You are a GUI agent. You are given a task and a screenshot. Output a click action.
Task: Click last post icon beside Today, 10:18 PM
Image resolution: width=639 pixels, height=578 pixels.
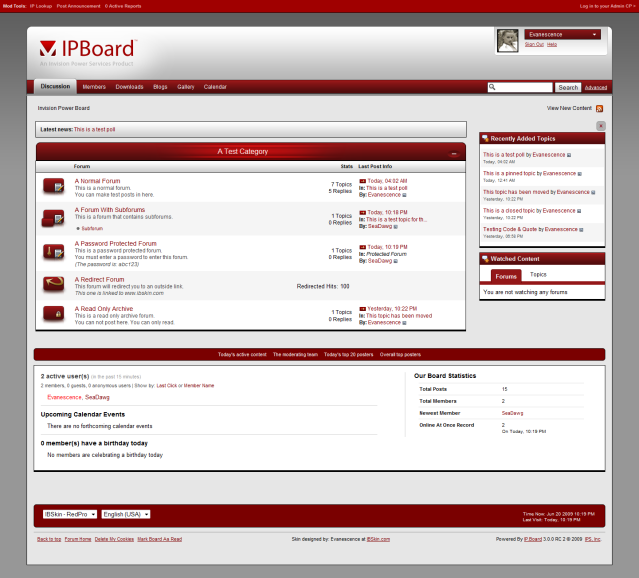click(362, 212)
